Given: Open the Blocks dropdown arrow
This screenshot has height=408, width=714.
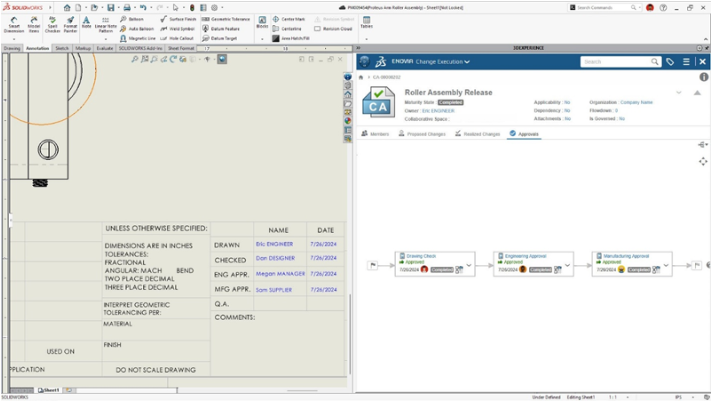Looking at the screenshot, I should (x=262, y=39).
